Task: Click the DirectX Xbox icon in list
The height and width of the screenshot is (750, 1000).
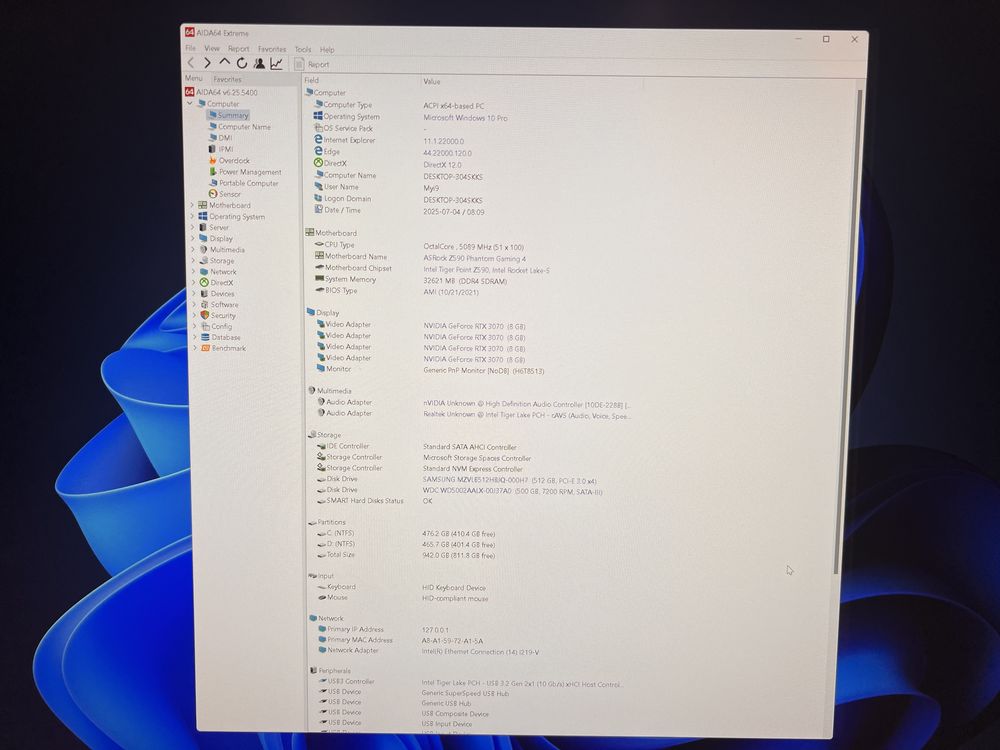Action: point(318,163)
